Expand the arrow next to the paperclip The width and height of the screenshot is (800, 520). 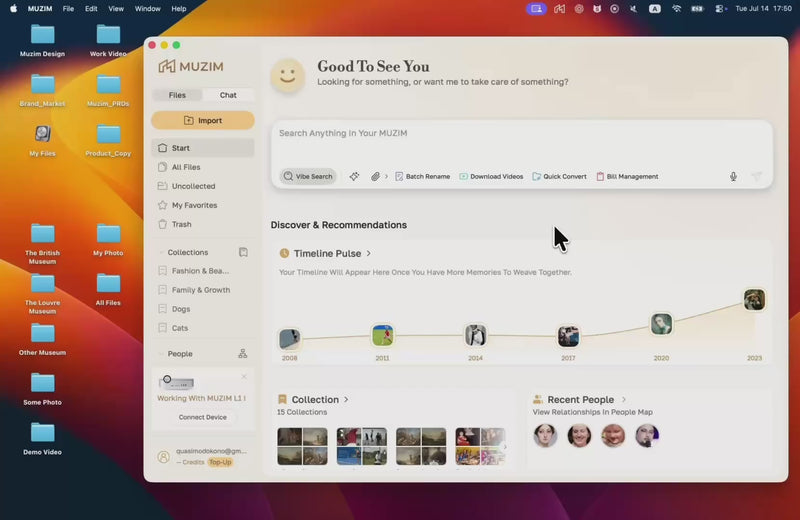[386, 177]
